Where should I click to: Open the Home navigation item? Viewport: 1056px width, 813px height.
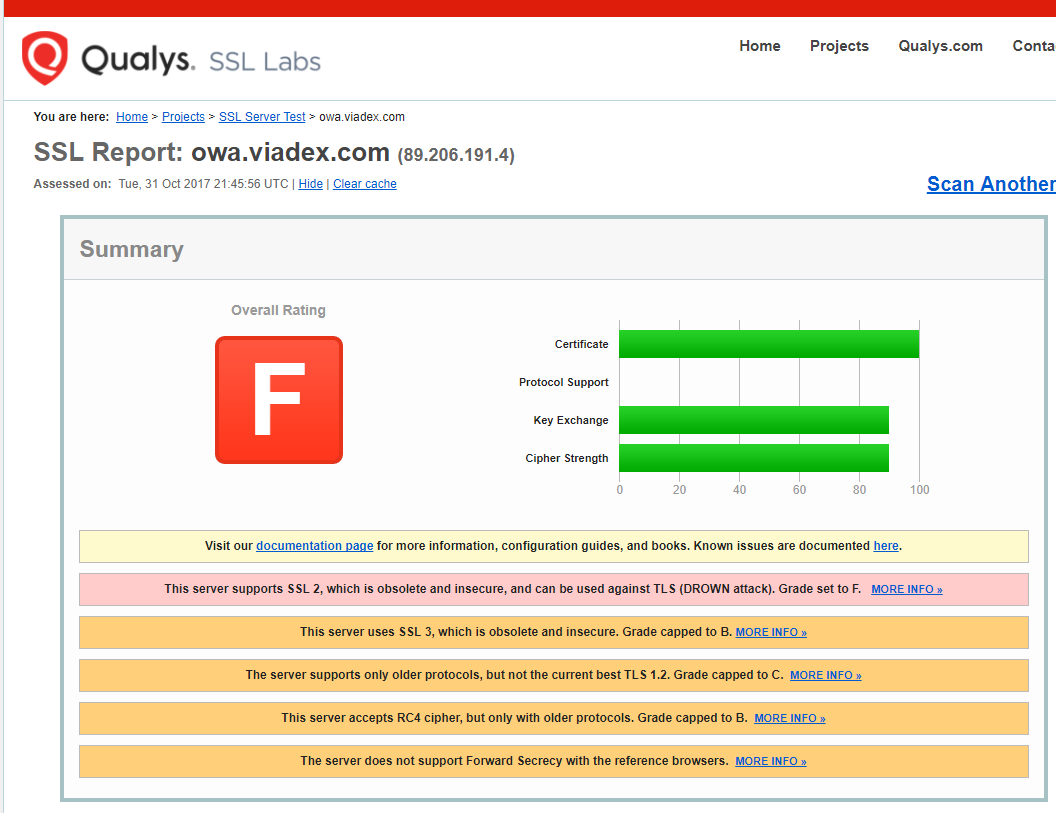(760, 46)
